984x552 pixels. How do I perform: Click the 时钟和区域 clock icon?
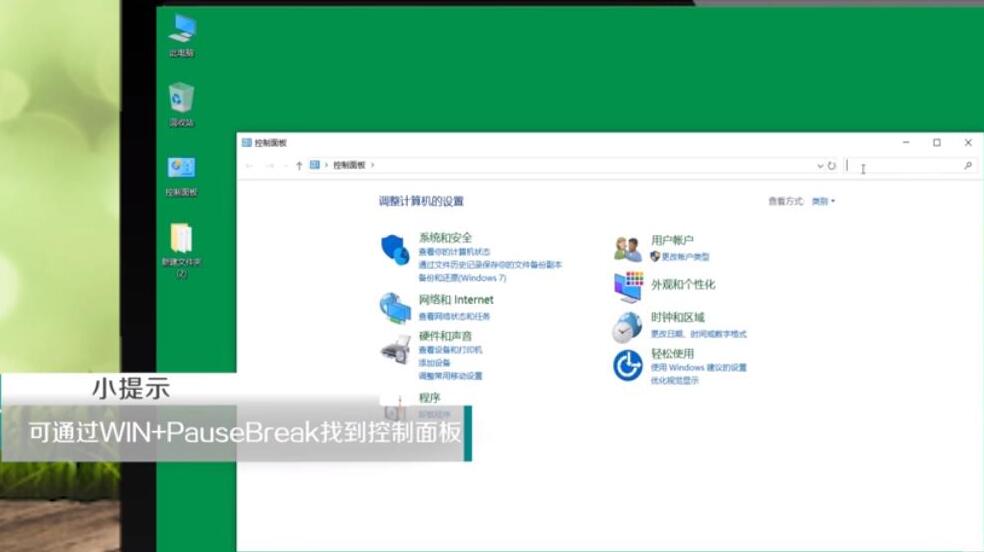click(627, 326)
